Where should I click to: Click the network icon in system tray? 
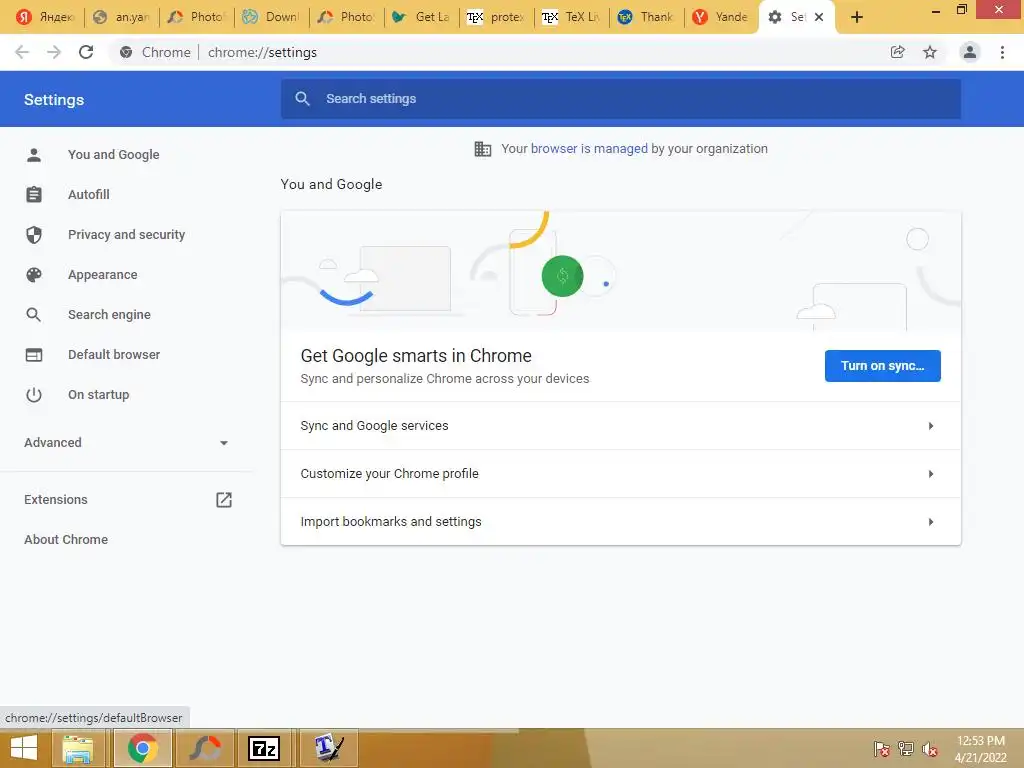[906, 749]
